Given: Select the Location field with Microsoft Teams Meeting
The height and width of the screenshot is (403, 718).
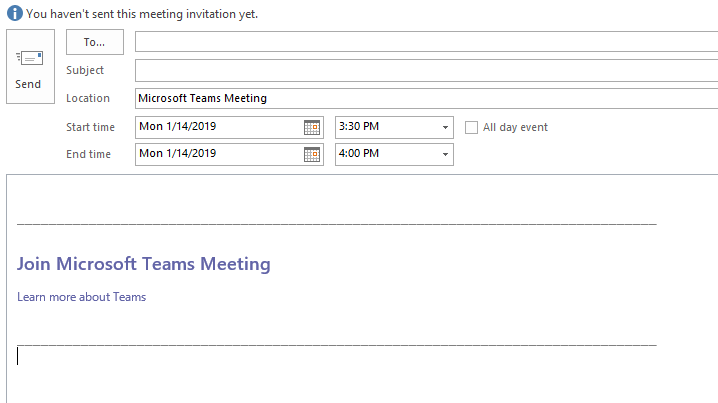Looking at the screenshot, I should point(425,98).
